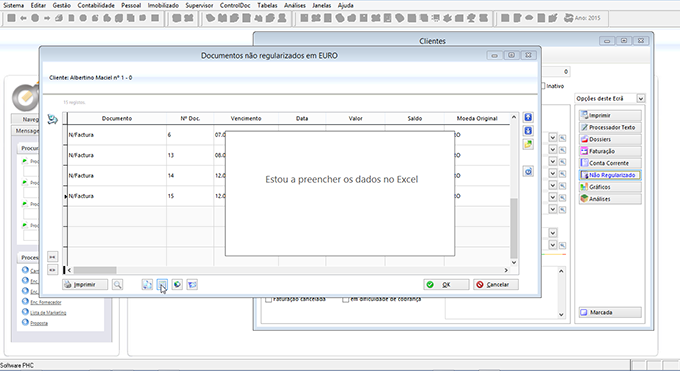The image size is (680, 371).
Task: Click the collapse columns '><' button
Action: 52,257
